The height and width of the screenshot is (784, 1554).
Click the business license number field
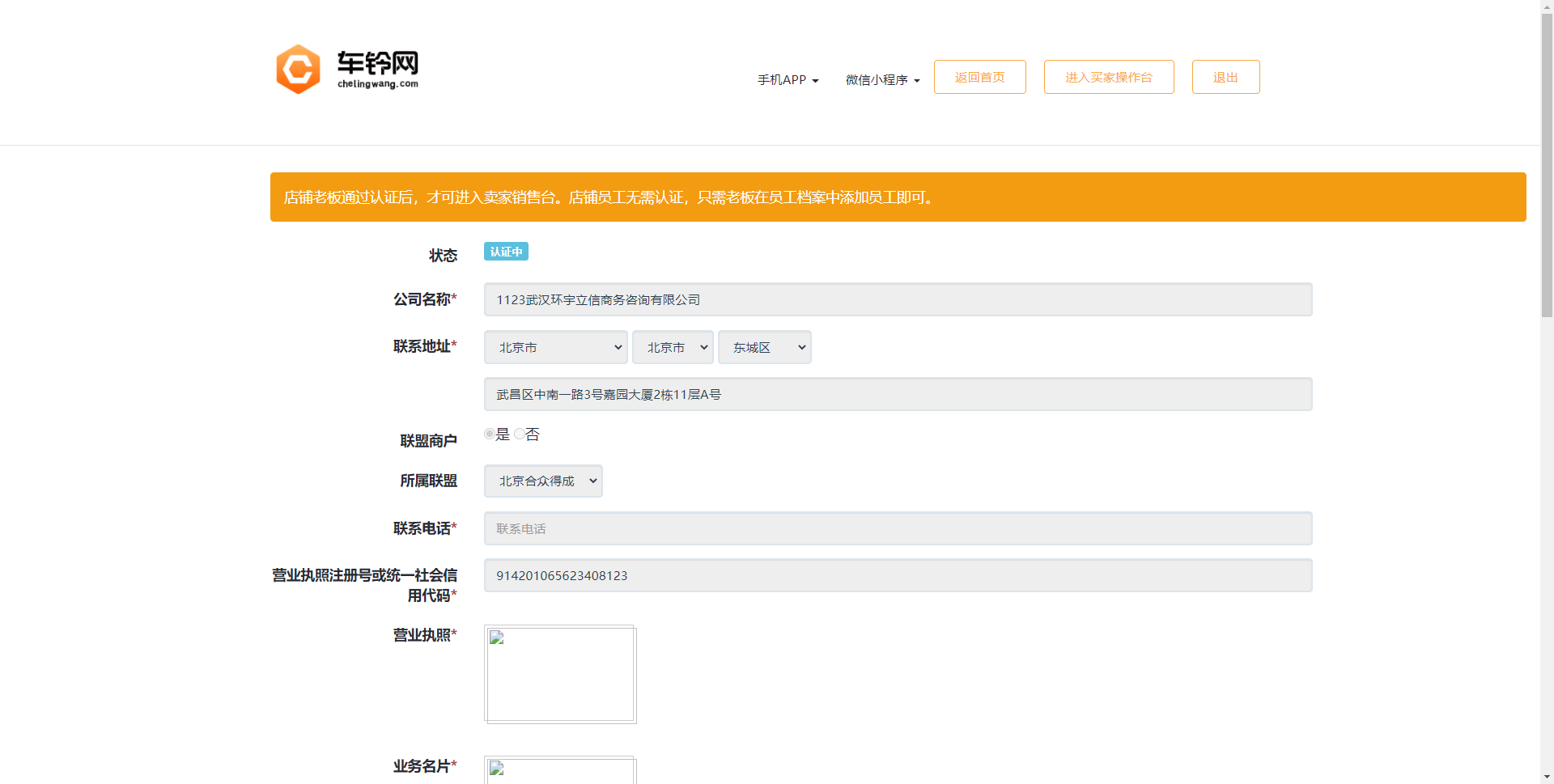click(x=898, y=575)
